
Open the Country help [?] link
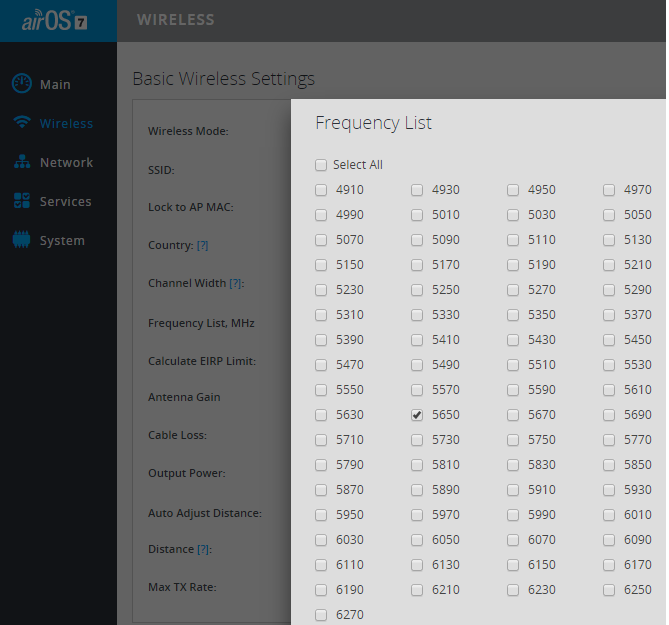coord(202,246)
